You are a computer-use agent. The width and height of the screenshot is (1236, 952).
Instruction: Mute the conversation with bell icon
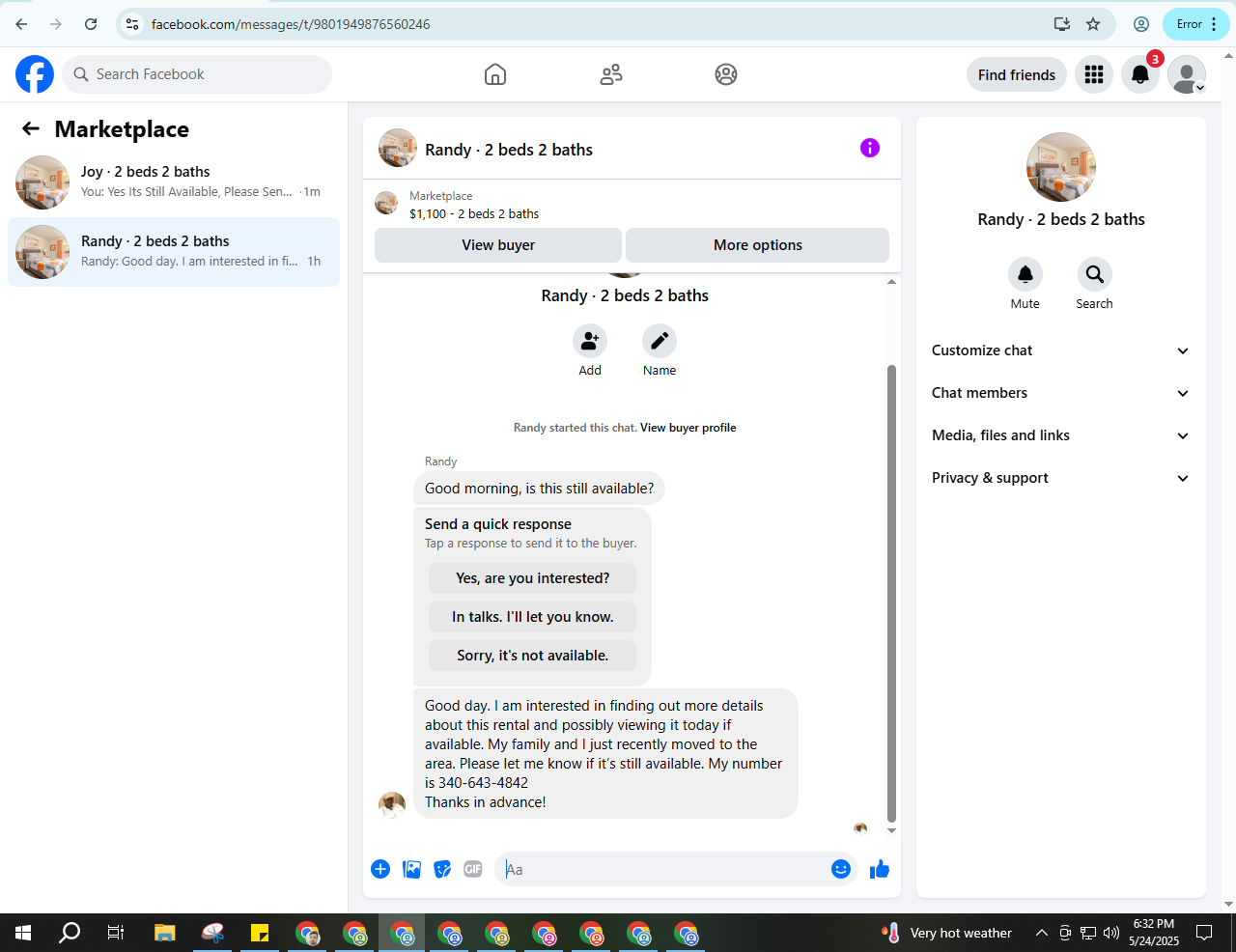pyautogui.click(x=1025, y=274)
